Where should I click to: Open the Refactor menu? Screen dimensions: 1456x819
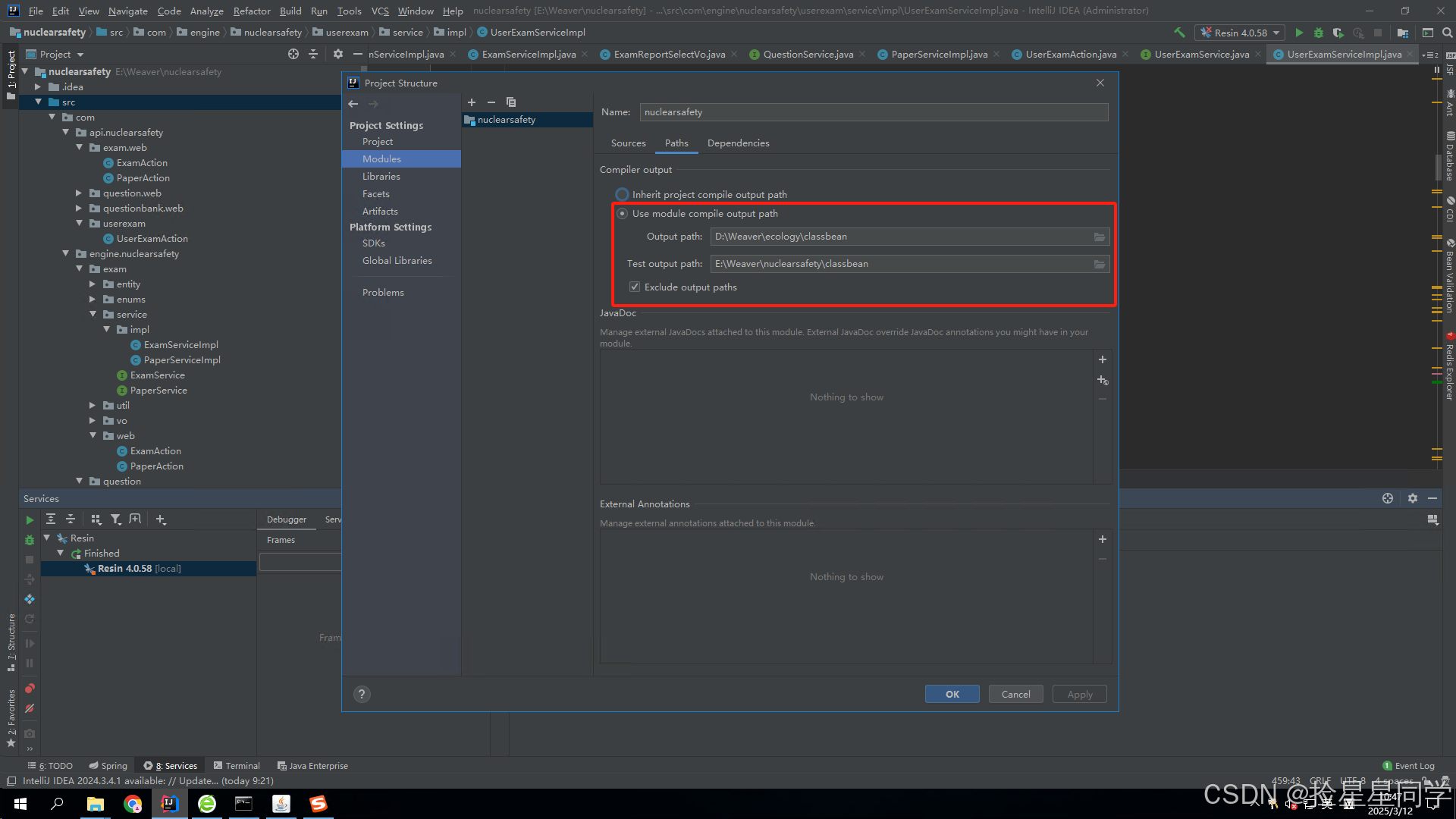click(252, 11)
